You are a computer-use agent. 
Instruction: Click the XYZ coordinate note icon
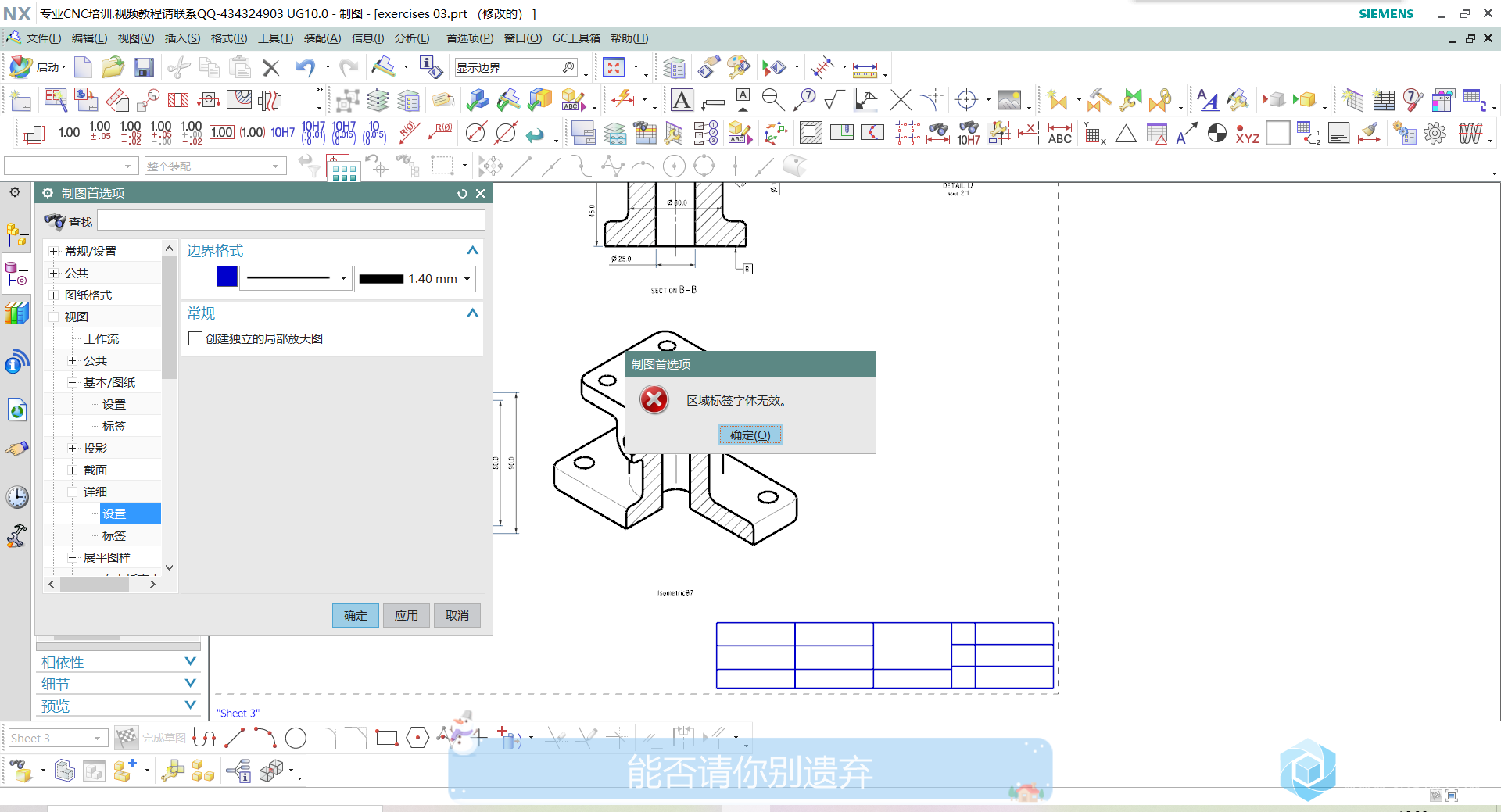click(x=1247, y=134)
